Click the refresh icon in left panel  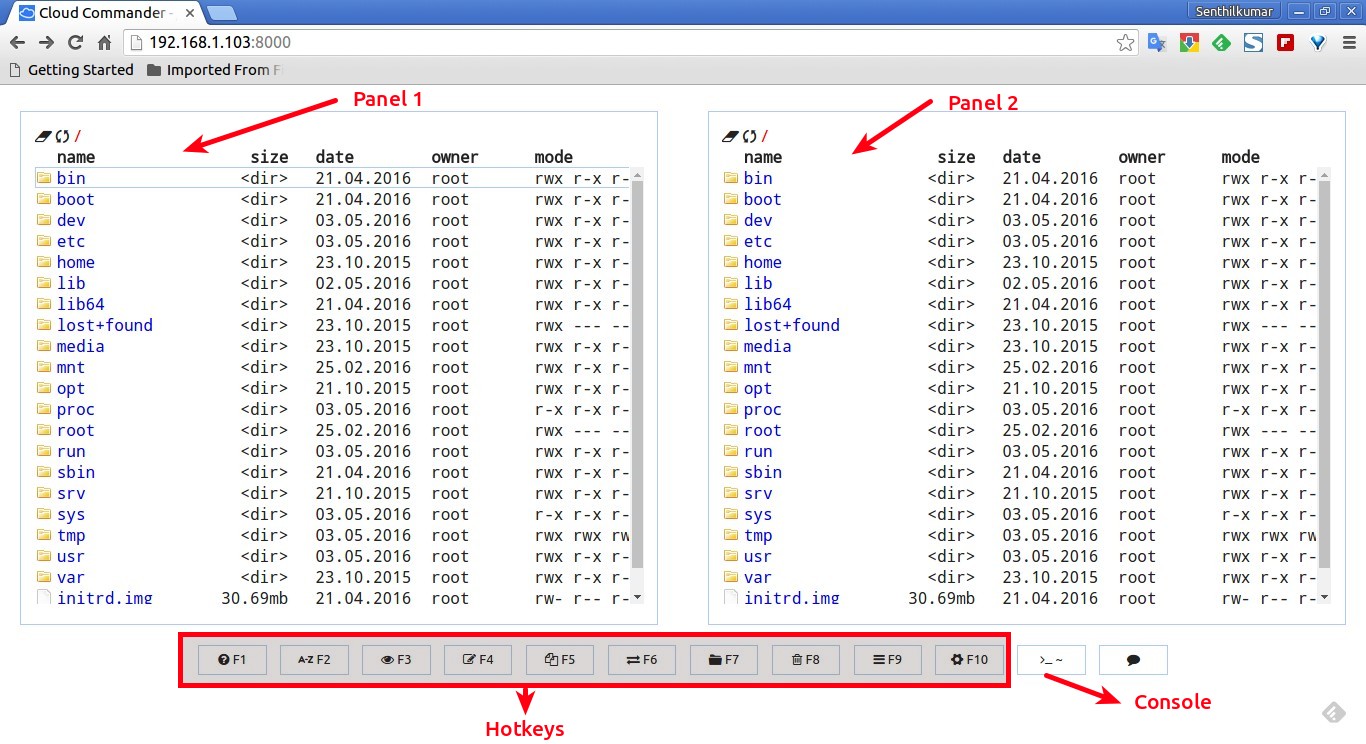tap(63, 136)
